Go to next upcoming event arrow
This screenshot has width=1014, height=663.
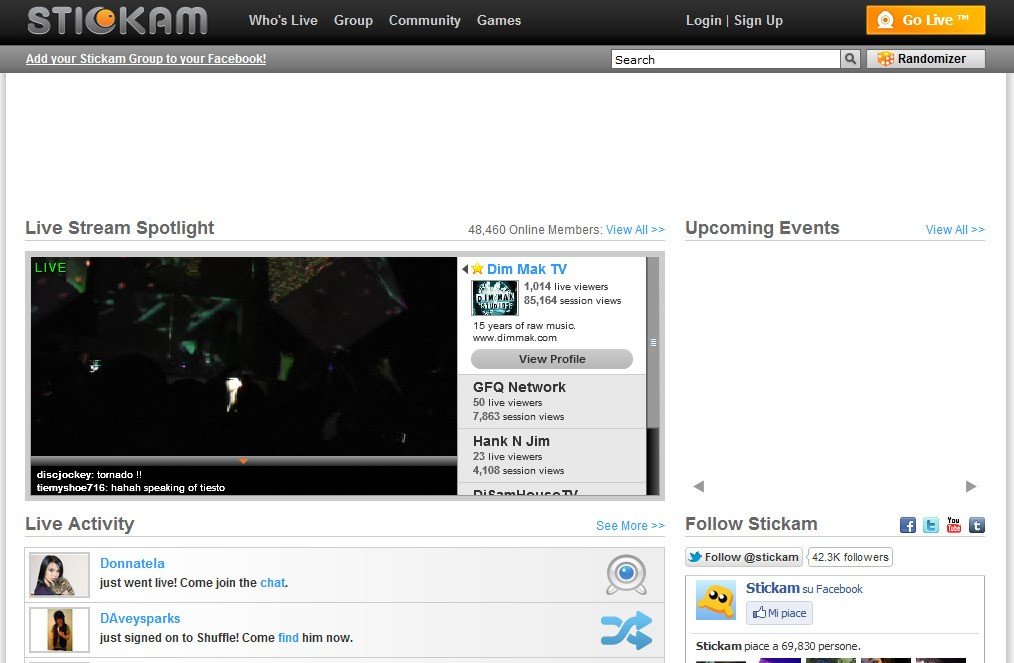tap(971, 486)
